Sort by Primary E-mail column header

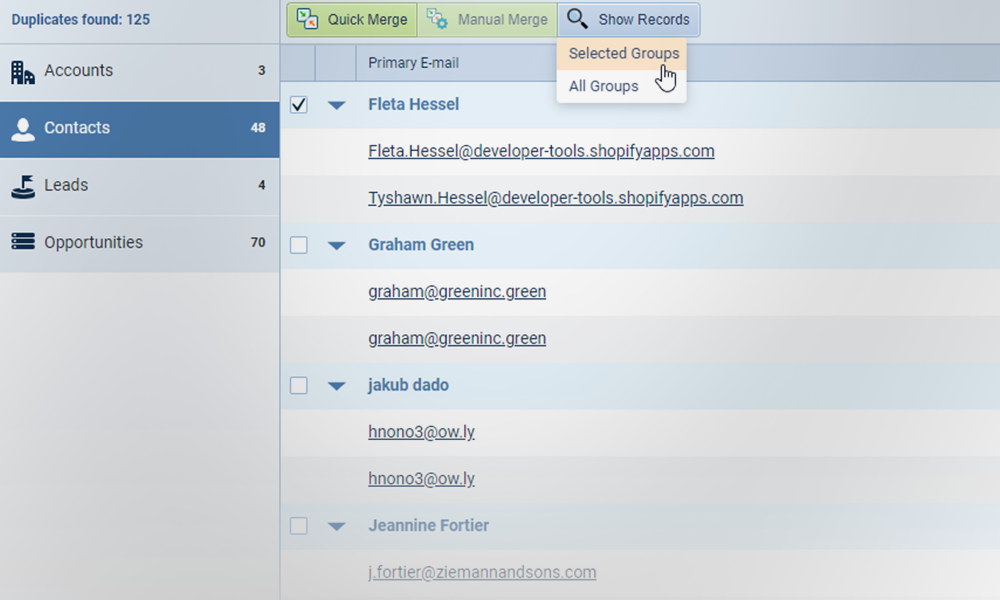coord(413,63)
